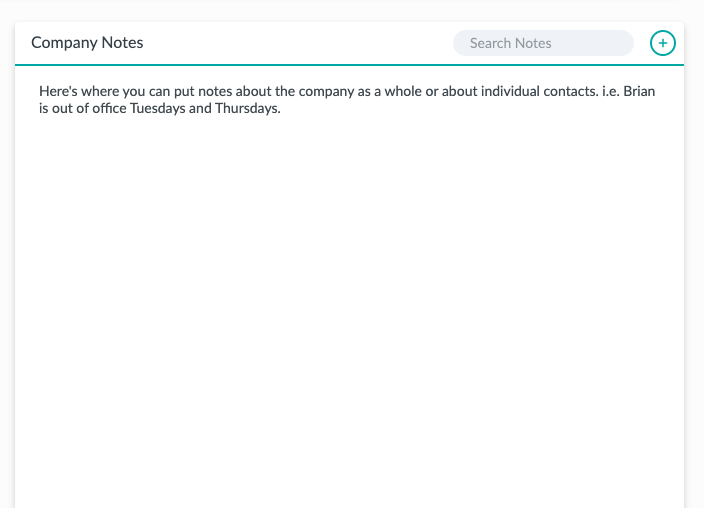Click the teal divider under the header

pos(349,65)
